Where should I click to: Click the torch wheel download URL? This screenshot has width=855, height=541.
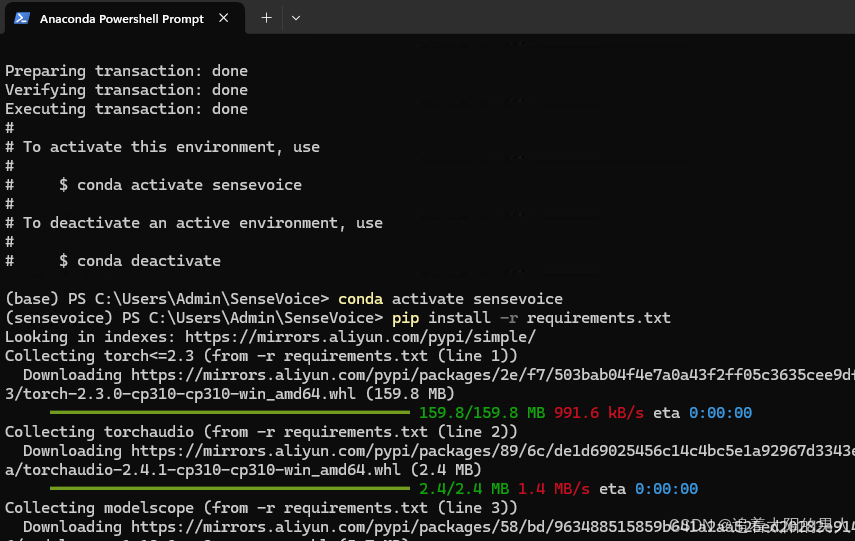493,375
